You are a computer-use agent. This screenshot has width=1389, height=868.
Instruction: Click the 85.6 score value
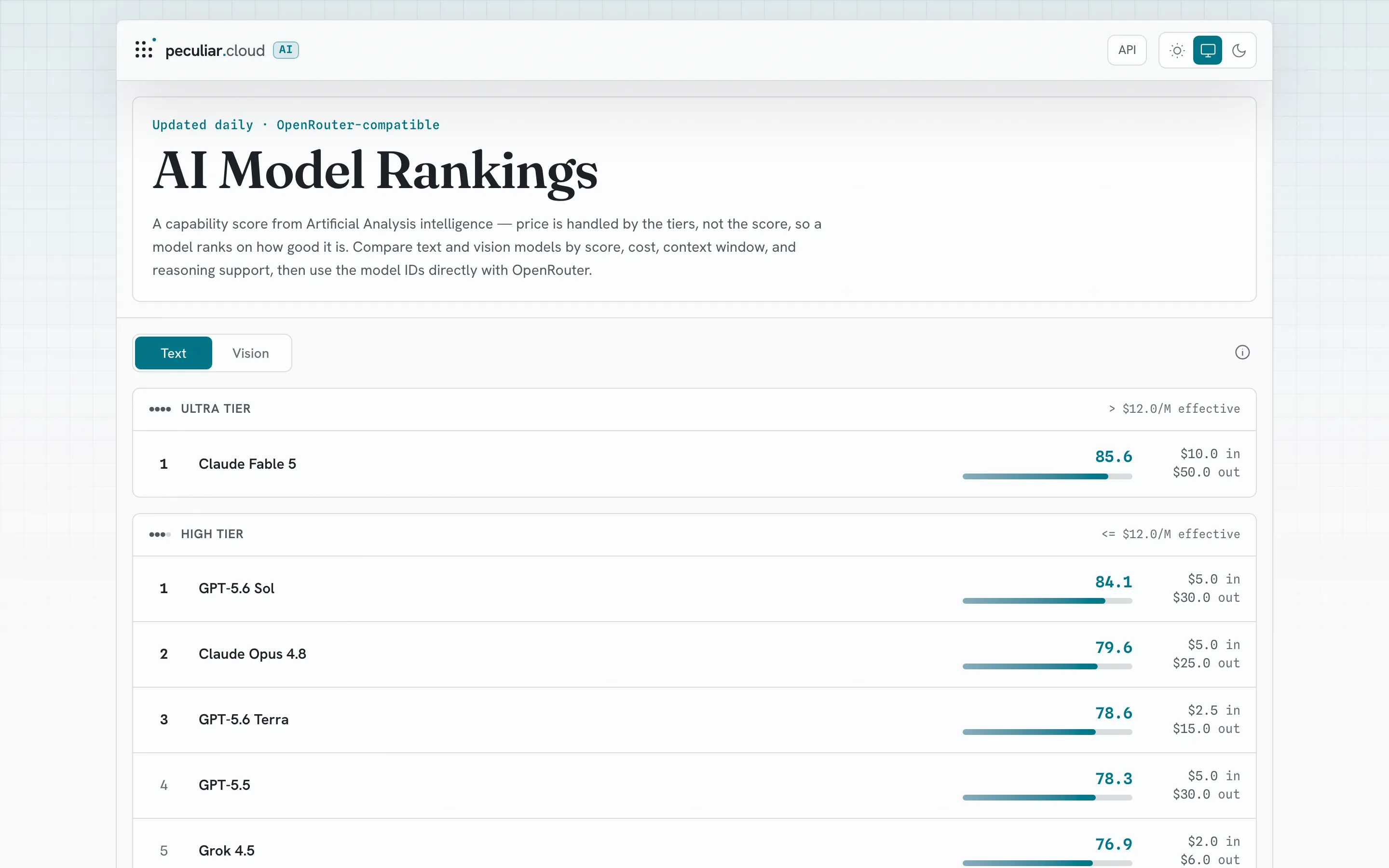point(1114,457)
